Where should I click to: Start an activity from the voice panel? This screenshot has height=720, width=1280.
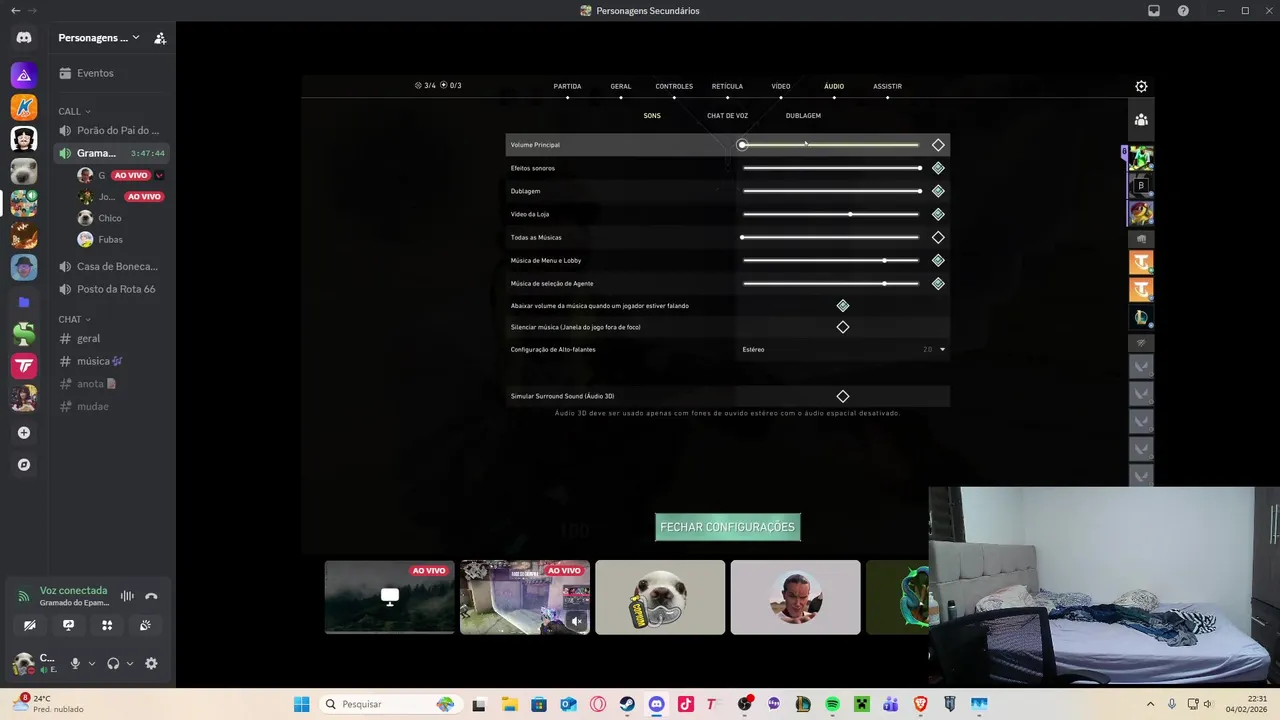pyautogui.click(x=107, y=625)
